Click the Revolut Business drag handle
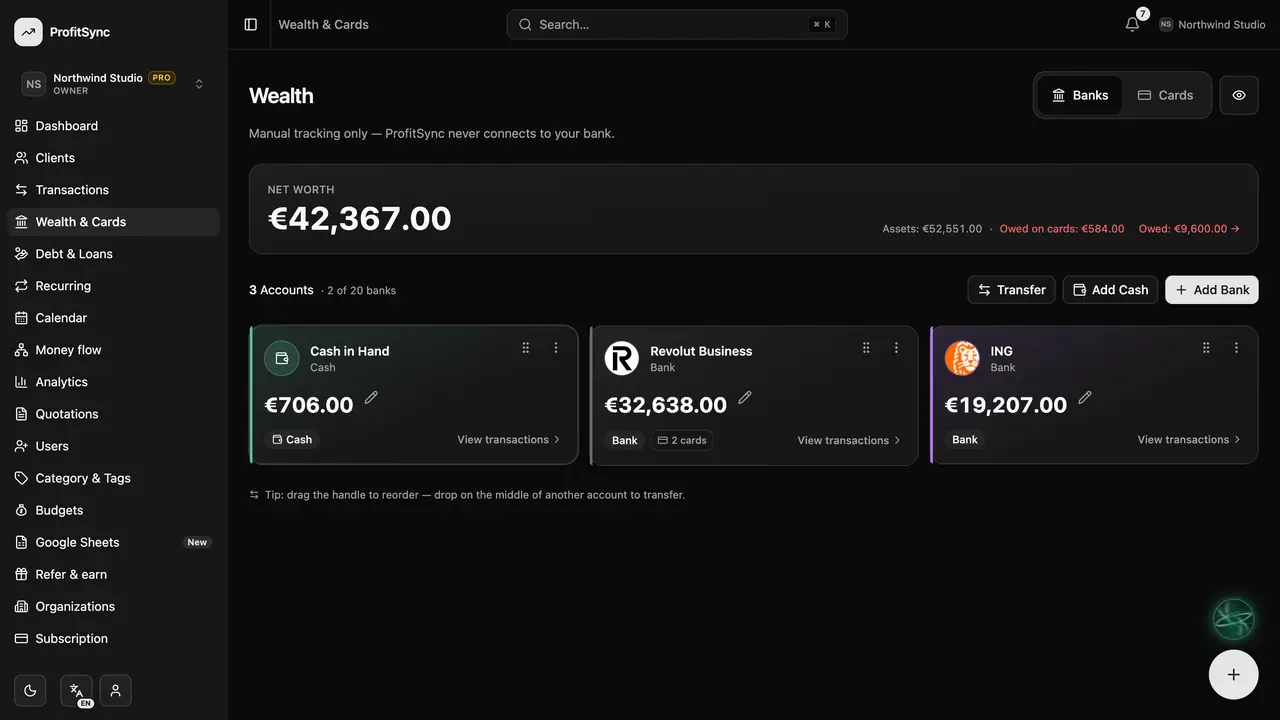The width and height of the screenshot is (1280, 720). (866, 348)
